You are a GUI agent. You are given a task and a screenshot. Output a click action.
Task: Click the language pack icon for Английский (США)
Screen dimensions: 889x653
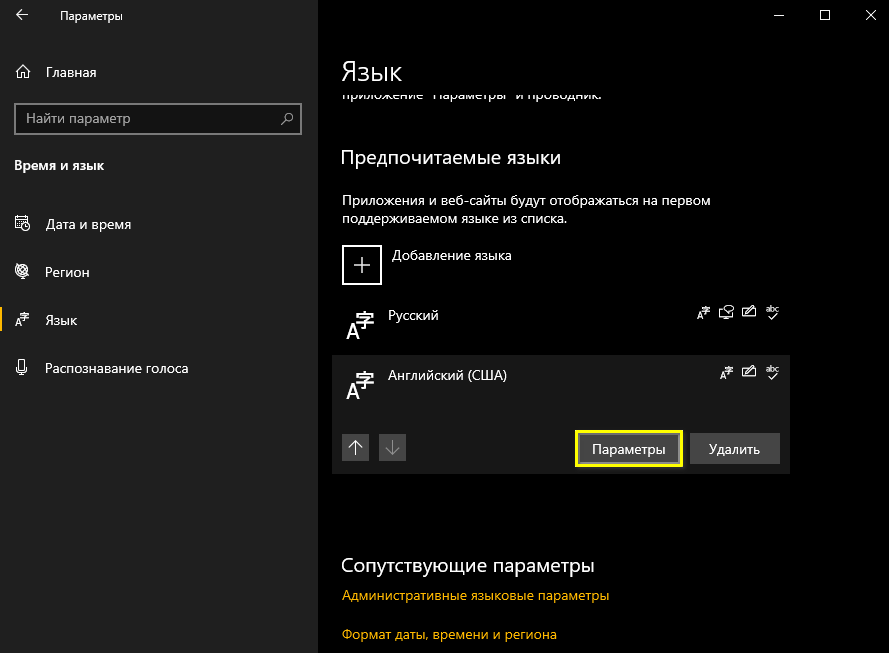tap(726, 372)
